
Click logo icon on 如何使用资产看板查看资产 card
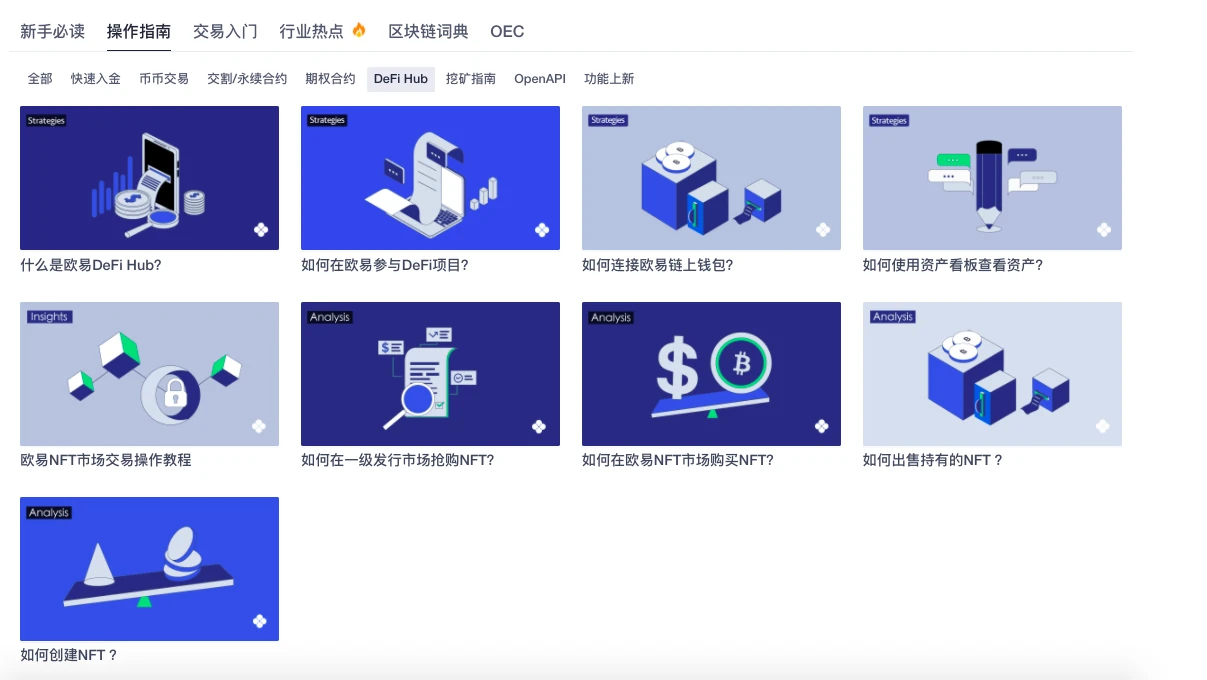coord(1104,230)
